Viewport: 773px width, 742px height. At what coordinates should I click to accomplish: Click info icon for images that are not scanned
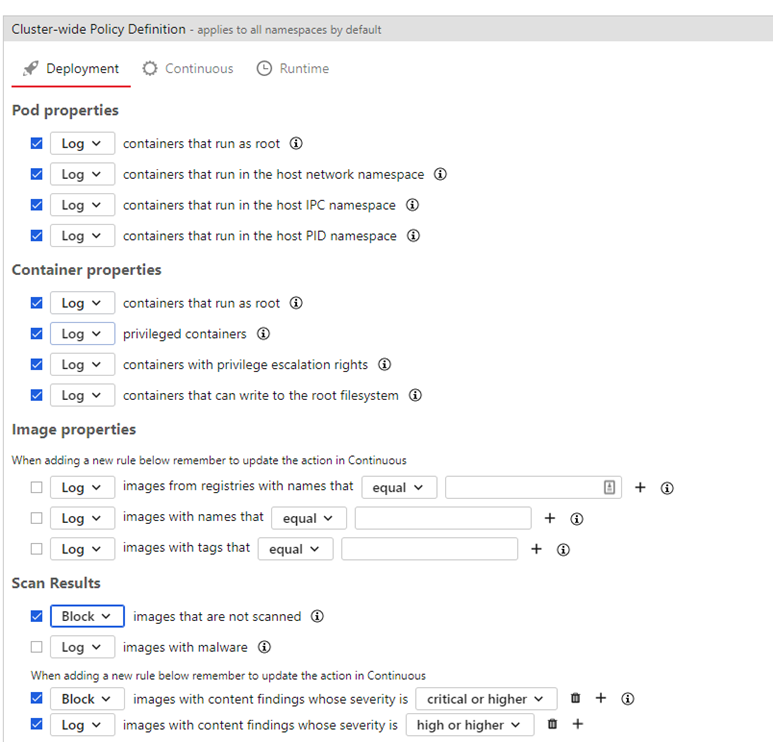click(x=317, y=617)
